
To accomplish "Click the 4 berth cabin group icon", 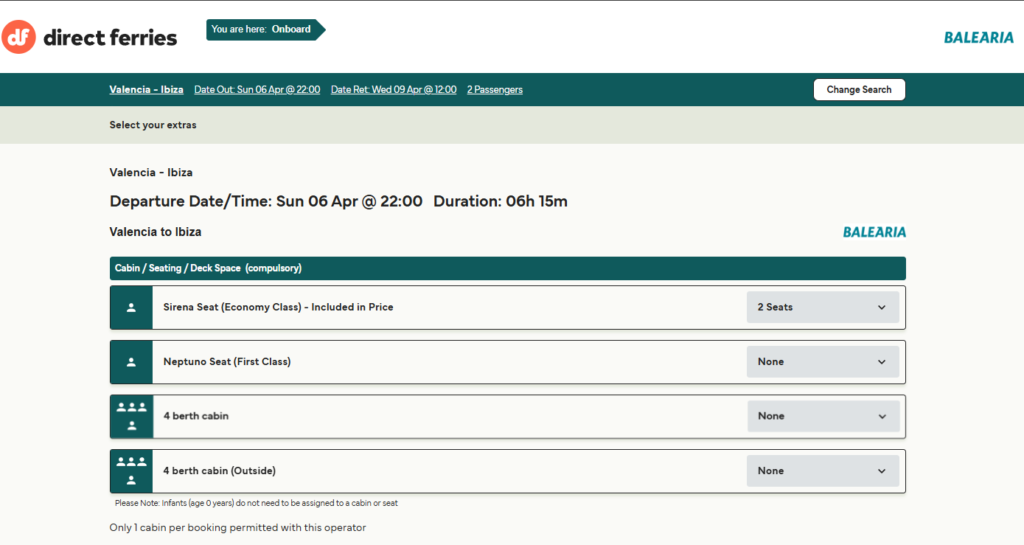I will pyautogui.click(x=131, y=416).
